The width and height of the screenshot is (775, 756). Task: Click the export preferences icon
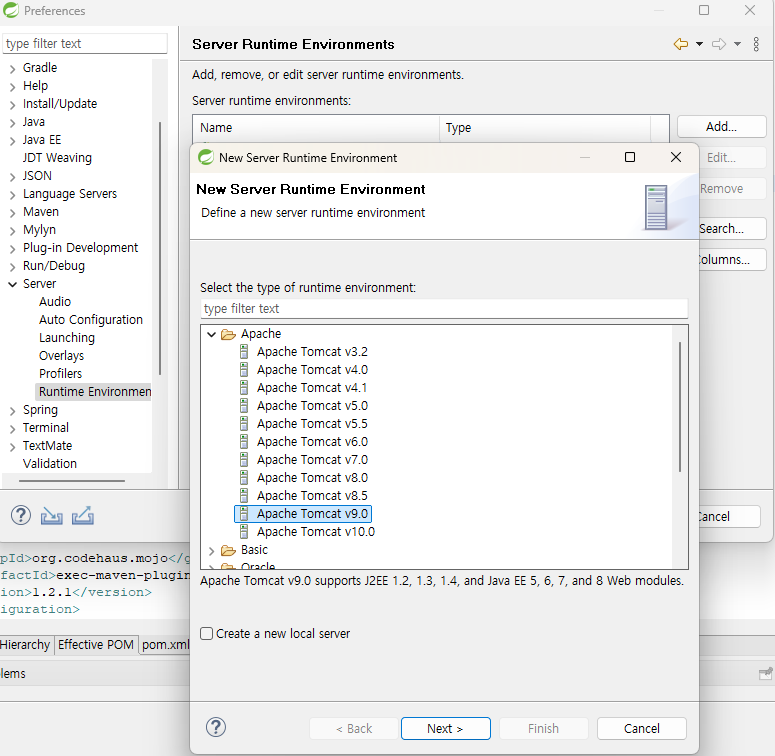[83, 516]
